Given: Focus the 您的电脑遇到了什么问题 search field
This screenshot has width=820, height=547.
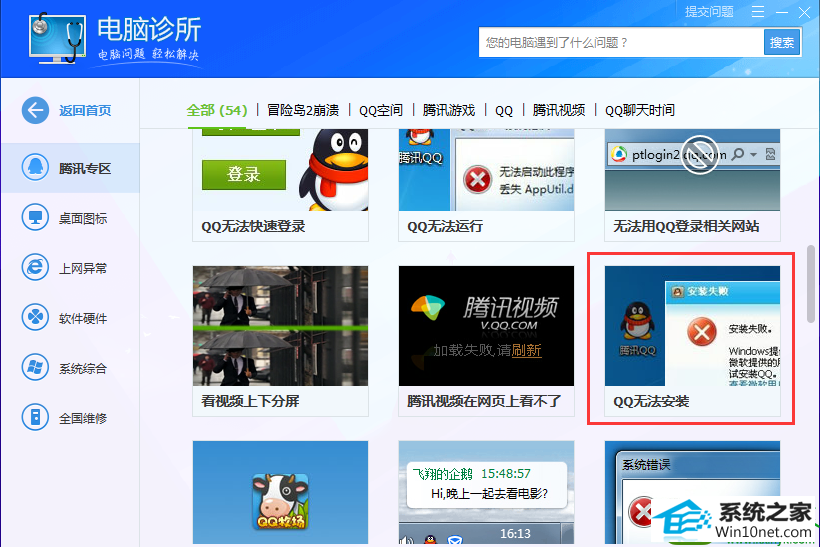Looking at the screenshot, I should [621, 42].
